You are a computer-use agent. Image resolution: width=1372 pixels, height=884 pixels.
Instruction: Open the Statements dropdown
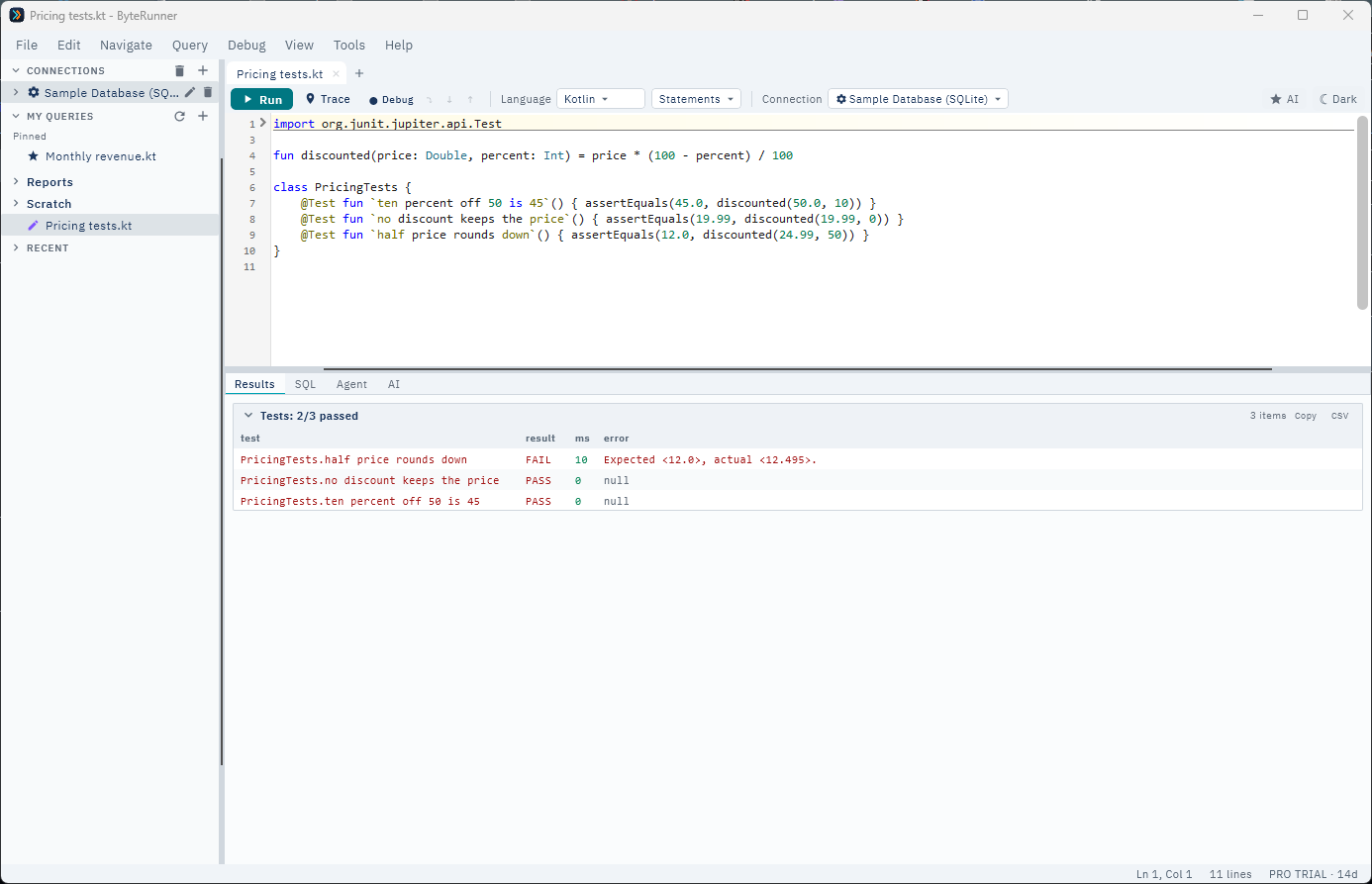pos(696,99)
